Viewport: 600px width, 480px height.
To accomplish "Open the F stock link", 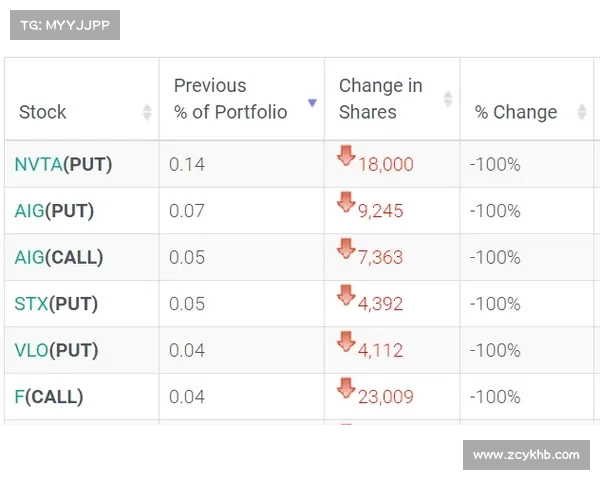I will [20, 397].
